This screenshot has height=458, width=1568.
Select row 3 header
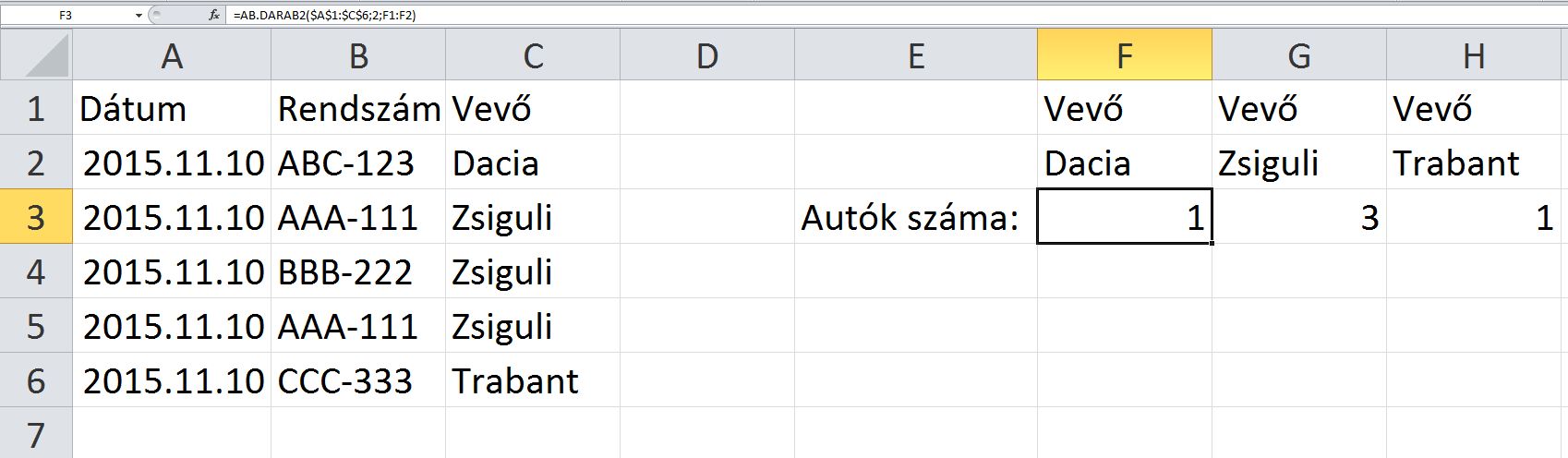[36, 217]
